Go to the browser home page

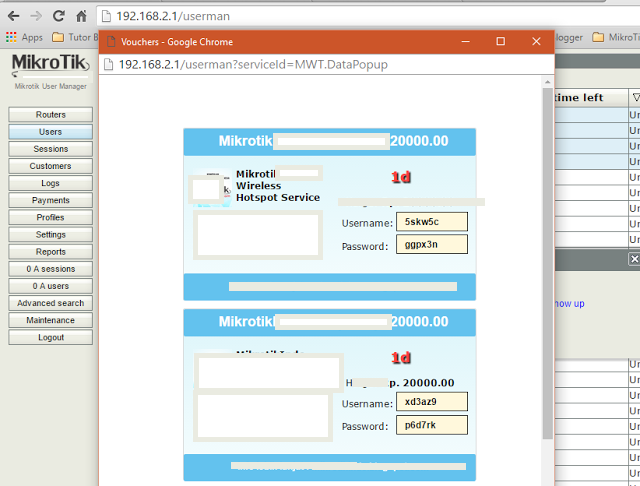coord(83,16)
